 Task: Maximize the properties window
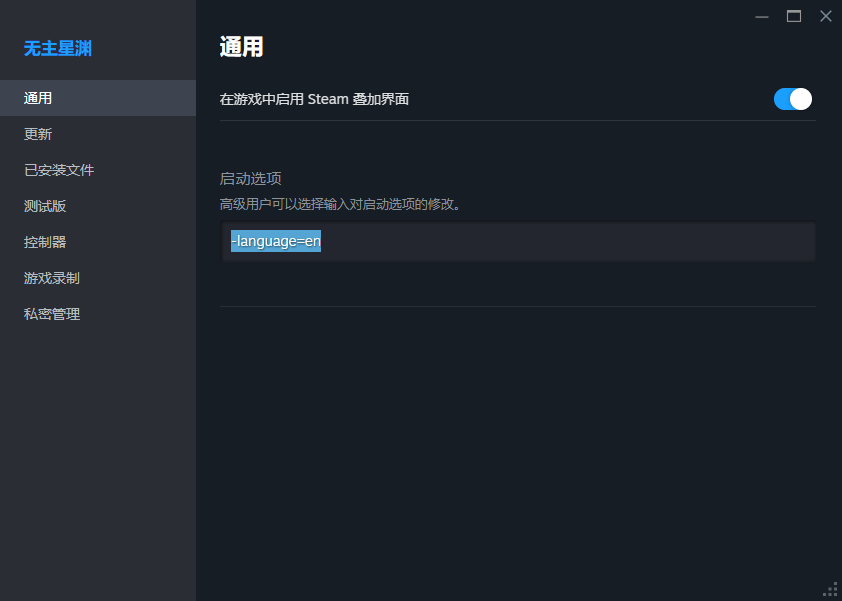794,17
